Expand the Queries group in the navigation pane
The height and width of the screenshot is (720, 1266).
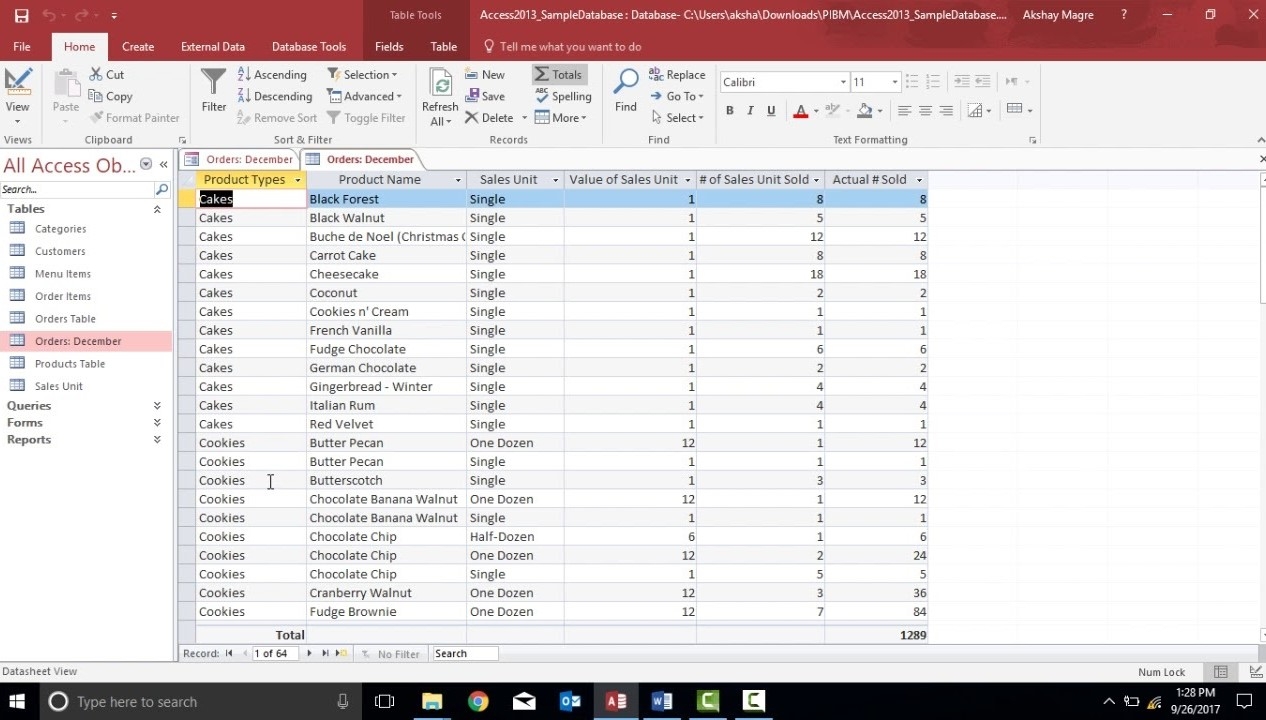[x=157, y=406]
